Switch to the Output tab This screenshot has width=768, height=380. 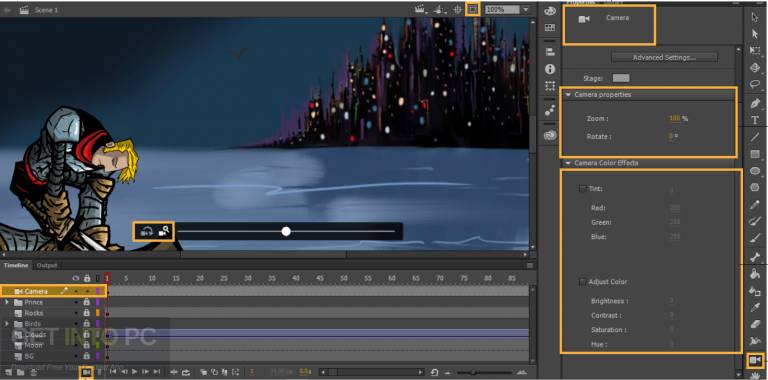tap(47, 265)
